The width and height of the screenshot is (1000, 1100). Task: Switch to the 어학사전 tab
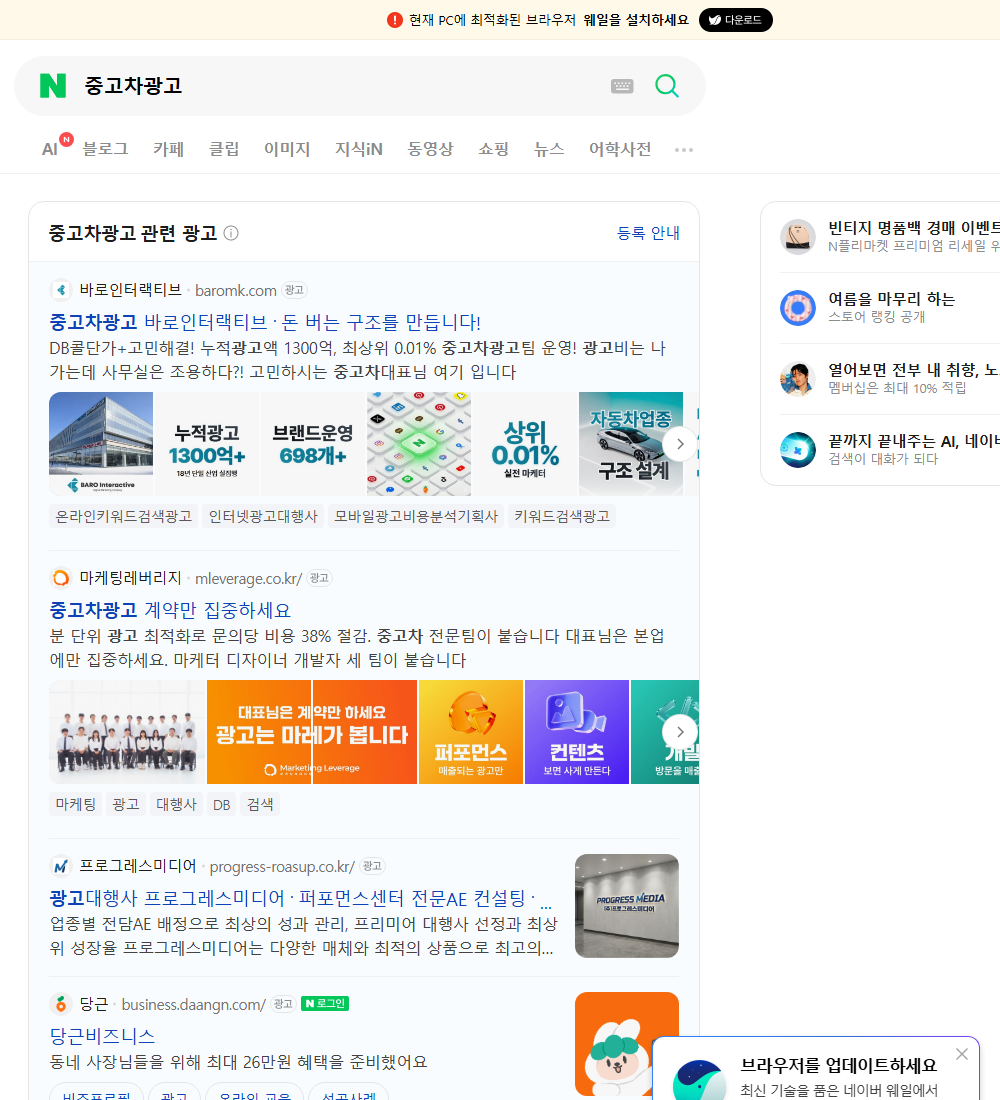click(620, 149)
